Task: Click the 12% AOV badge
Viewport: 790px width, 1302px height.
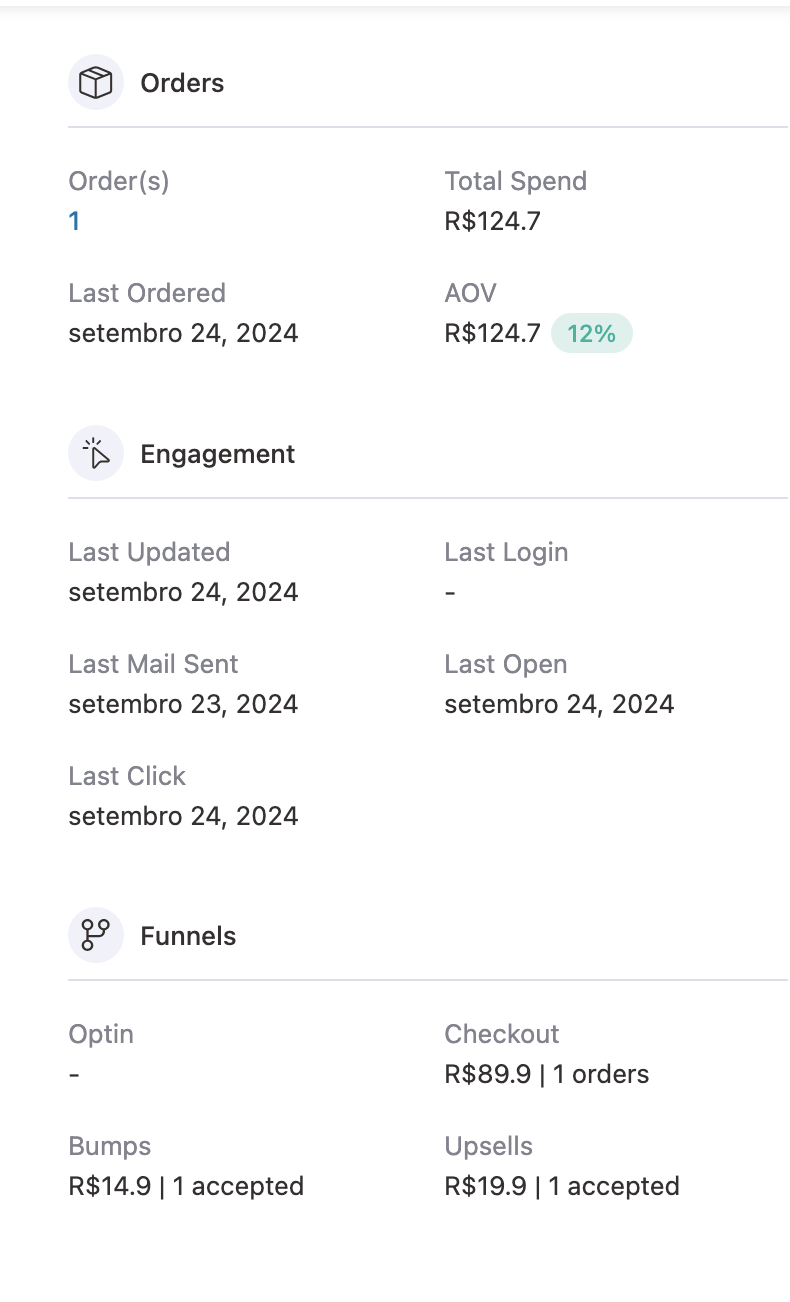Action: coord(591,333)
